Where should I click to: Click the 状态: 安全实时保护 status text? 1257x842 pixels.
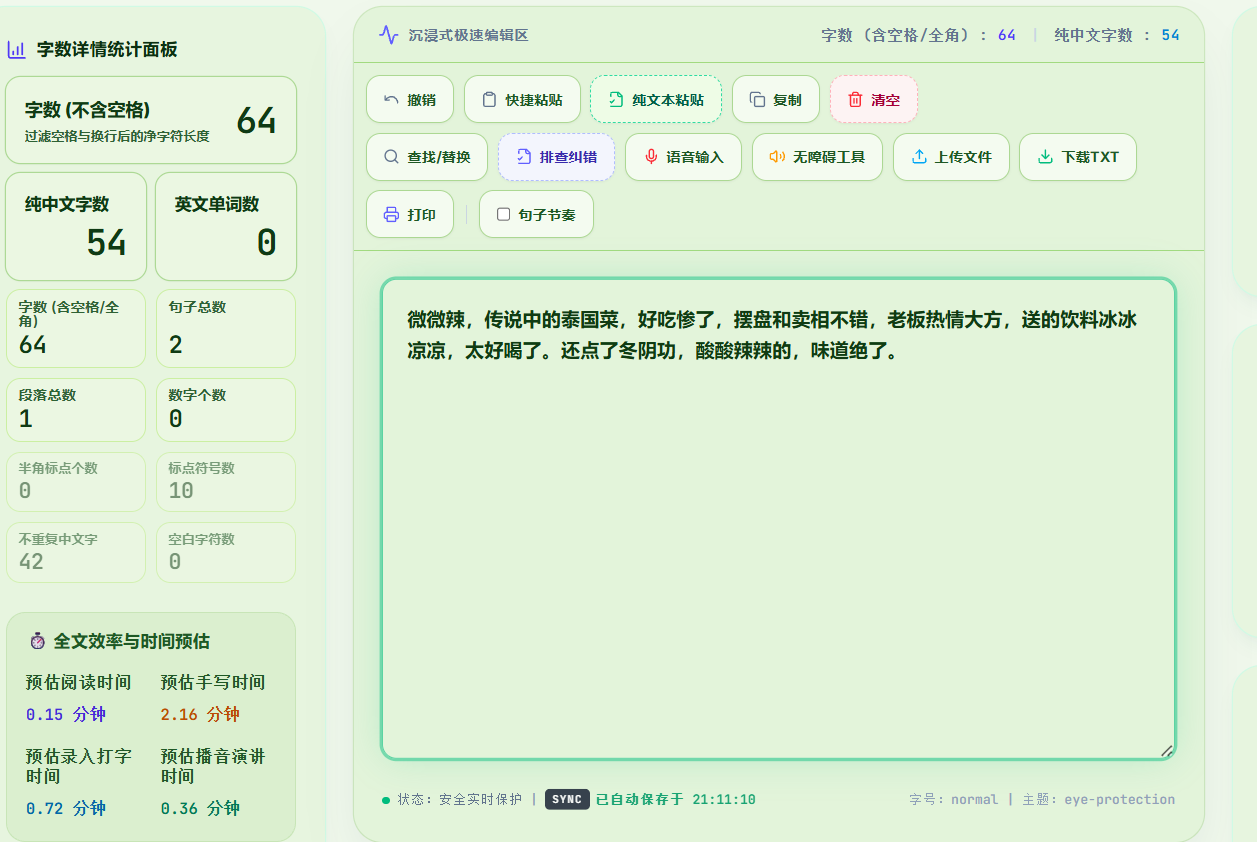[459, 799]
